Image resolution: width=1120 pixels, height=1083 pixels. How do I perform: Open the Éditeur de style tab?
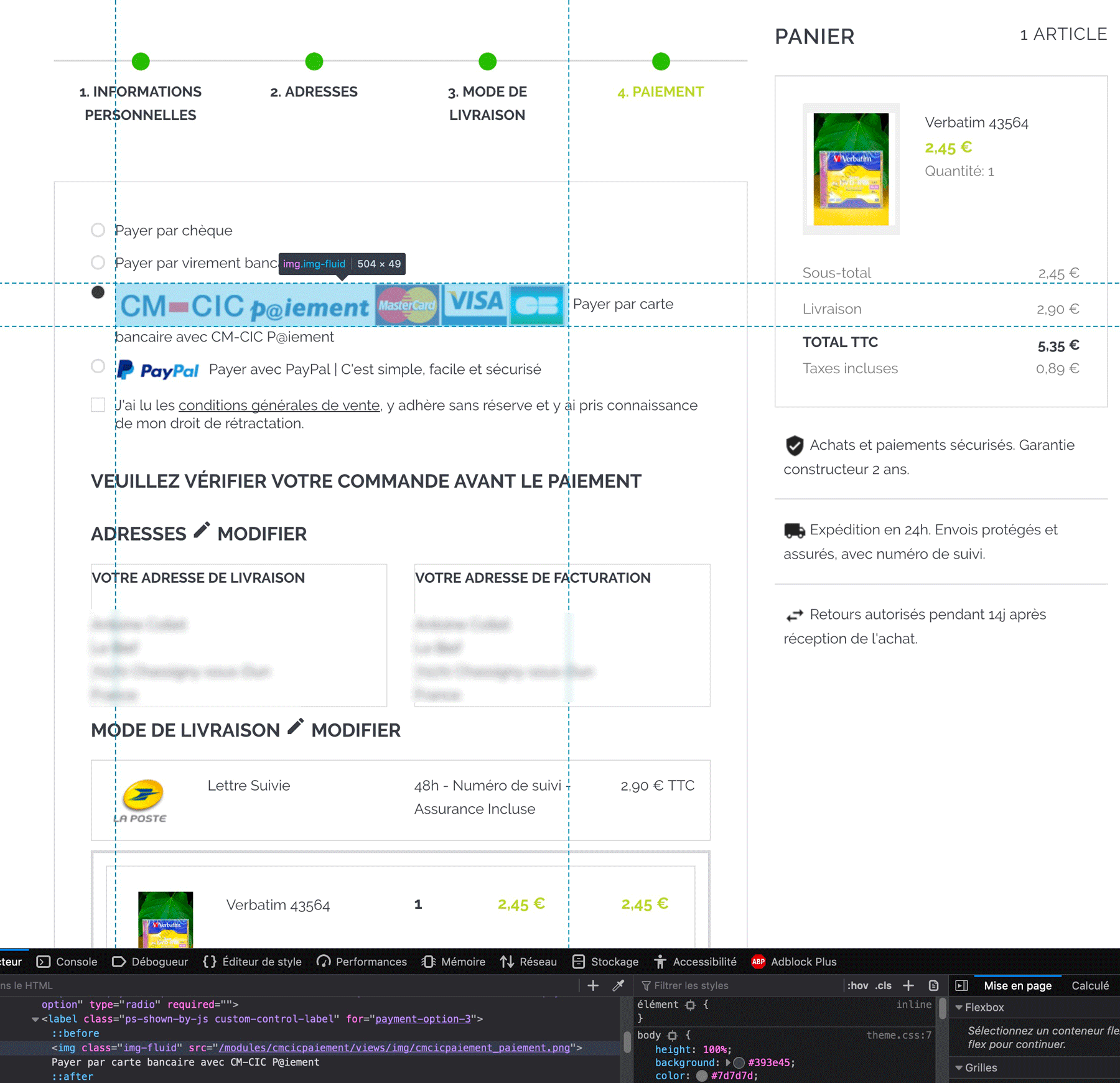(x=253, y=962)
